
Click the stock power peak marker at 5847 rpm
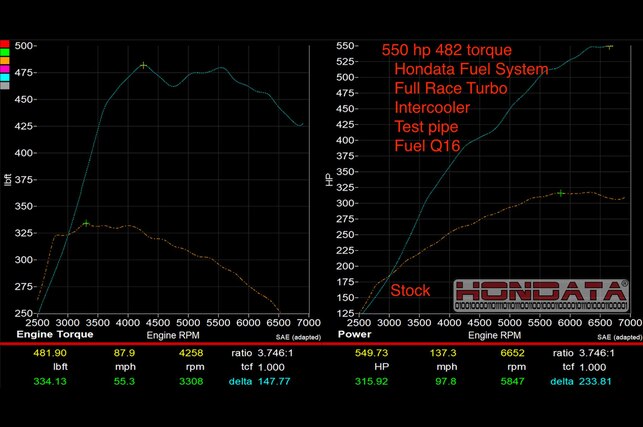pyautogui.click(x=561, y=193)
